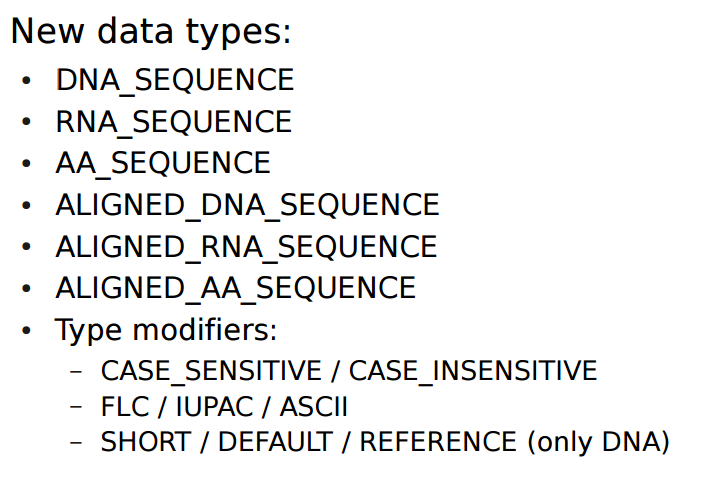This screenshot has width=719, height=489.
Task: Click the ALIGNED_DNA_SEQUENCE bullet text
Action: click(247, 205)
